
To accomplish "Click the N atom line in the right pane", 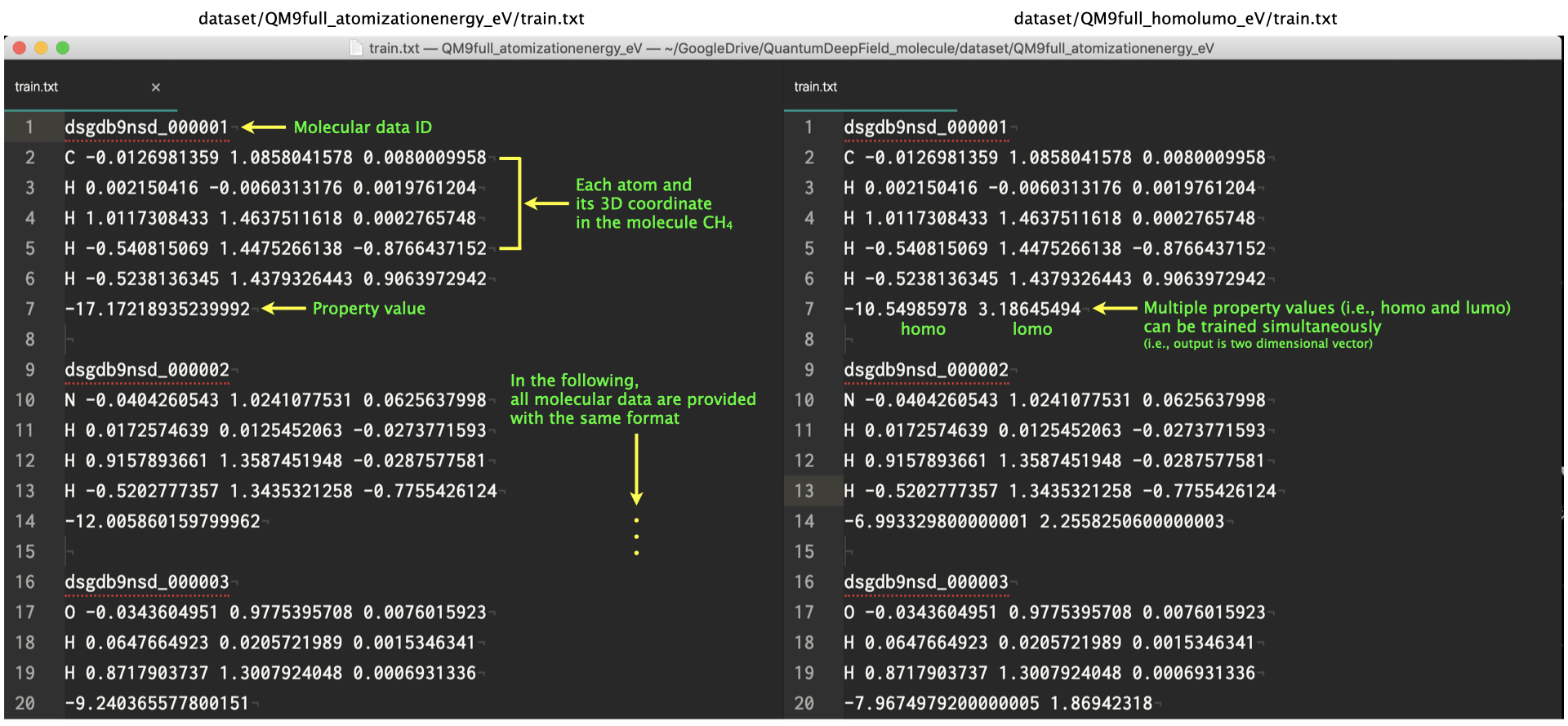I will click(1054, 400).
